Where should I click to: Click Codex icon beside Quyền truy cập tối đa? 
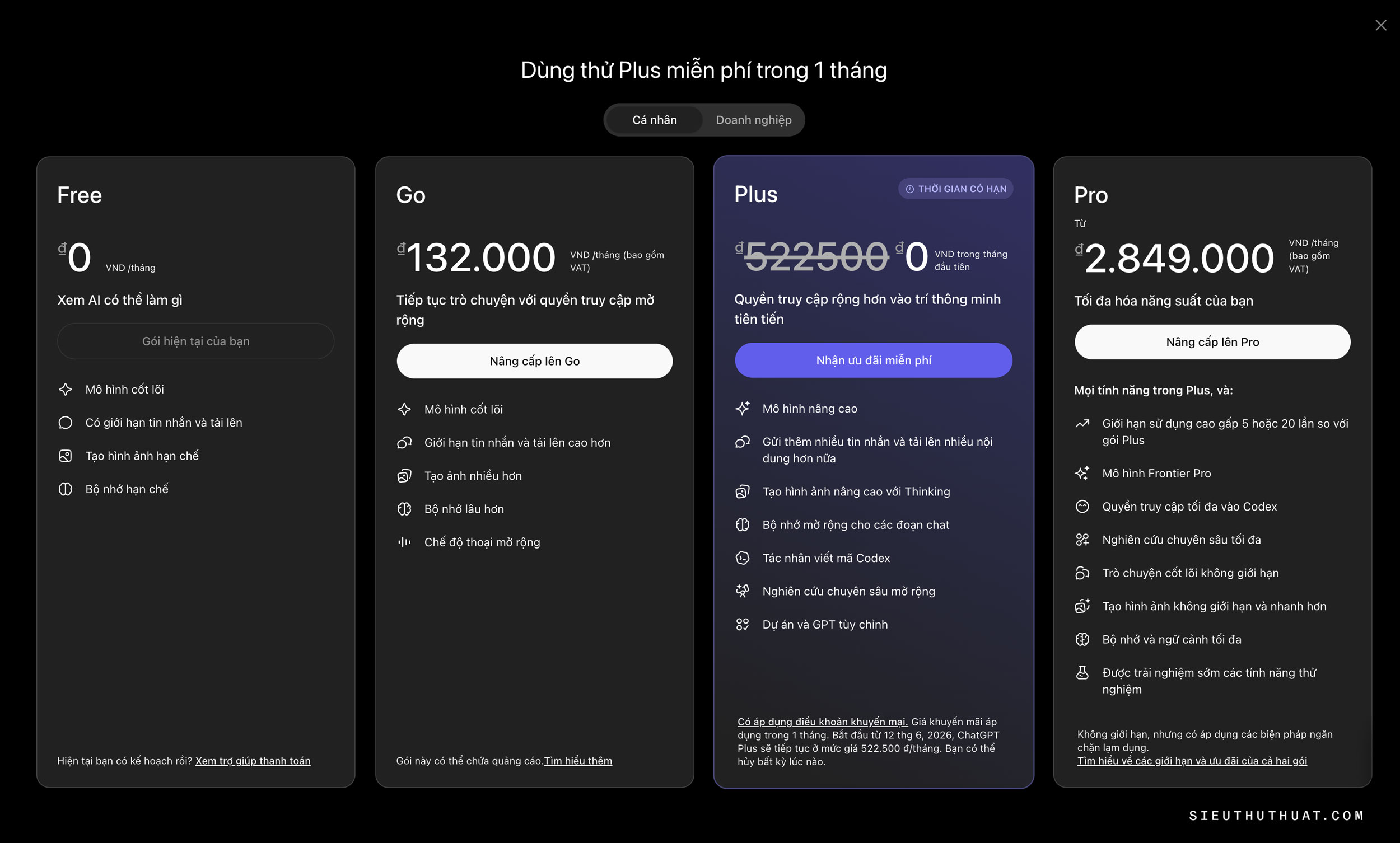coord(1082,506)
